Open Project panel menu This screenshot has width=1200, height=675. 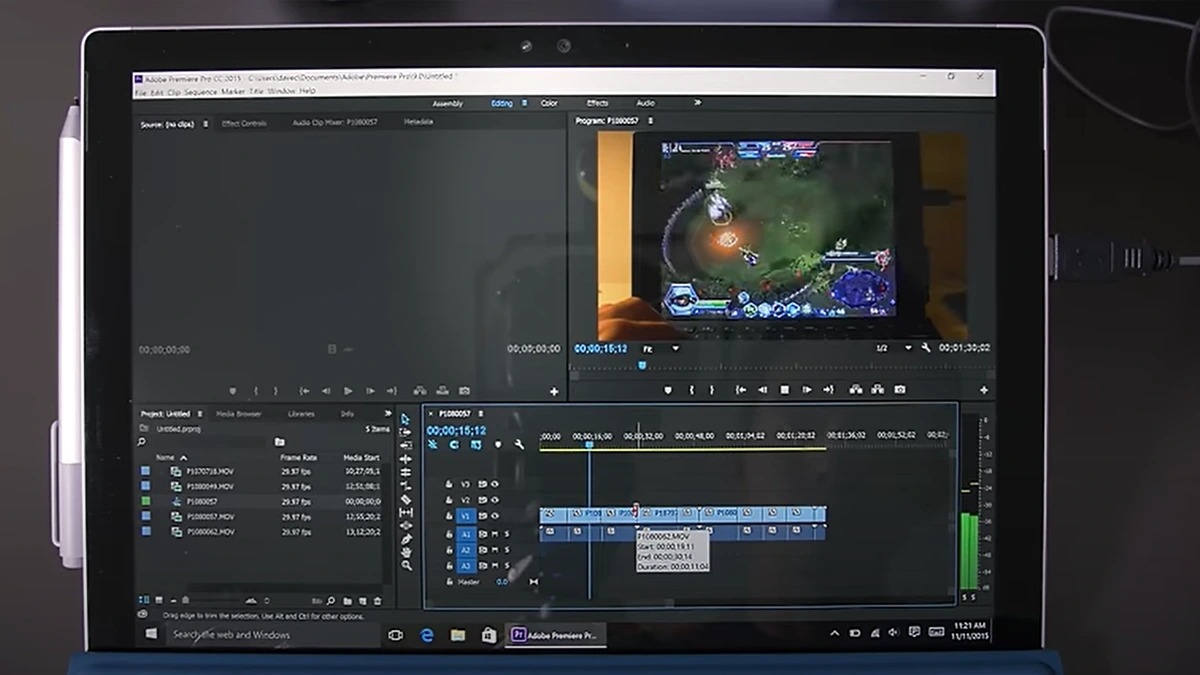pos(200,413)
